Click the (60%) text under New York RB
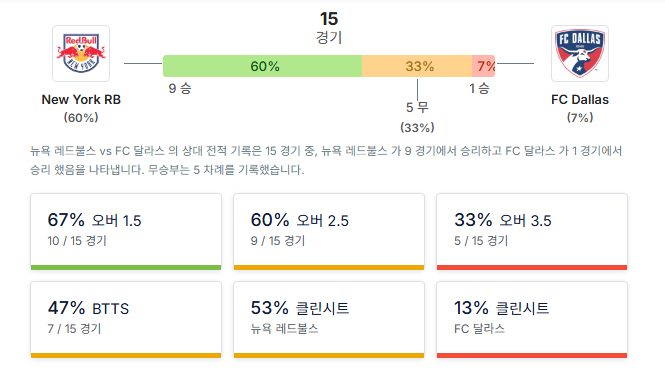 81,117
